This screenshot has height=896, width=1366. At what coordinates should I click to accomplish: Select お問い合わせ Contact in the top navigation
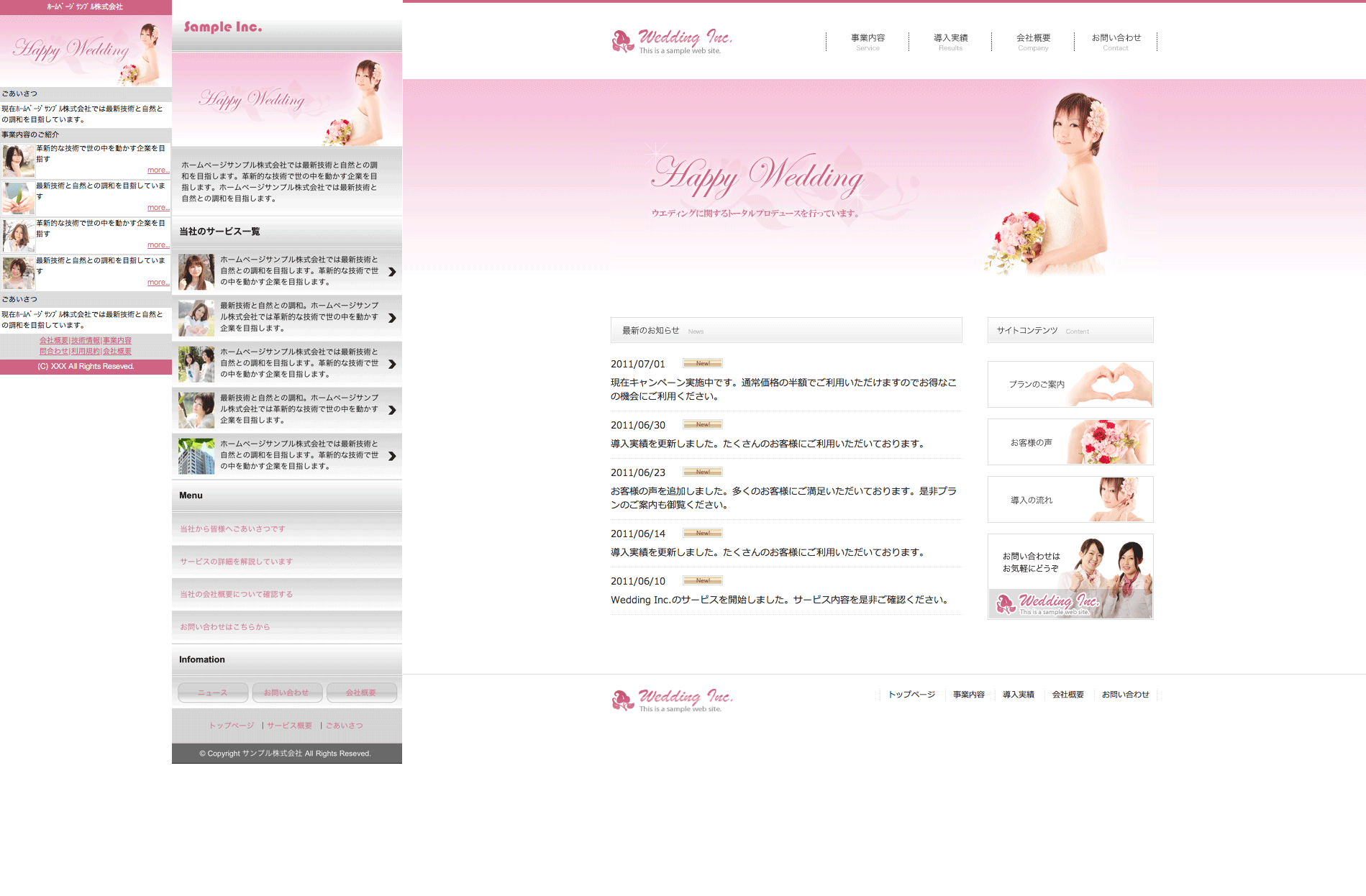(1116, 42)
